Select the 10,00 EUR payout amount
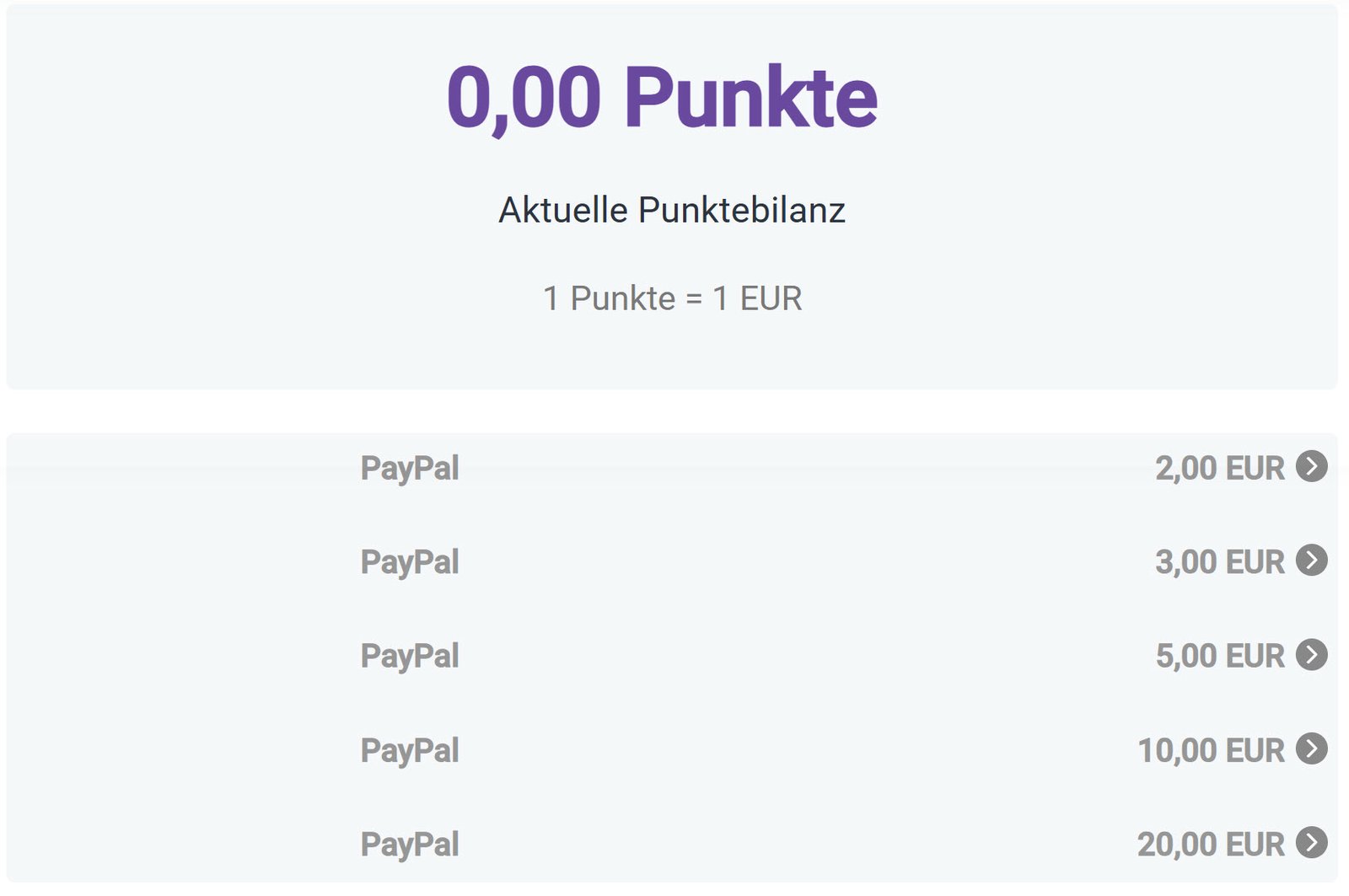This screenshot has height=896, width=1349. coord(1211,750)
